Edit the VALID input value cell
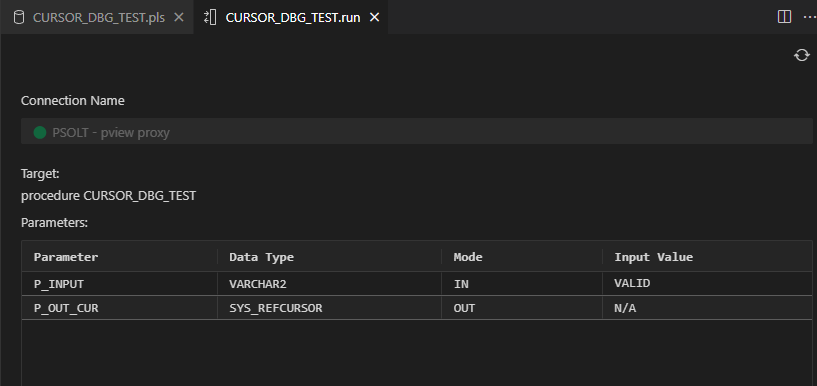 click(x=707, y=283)
